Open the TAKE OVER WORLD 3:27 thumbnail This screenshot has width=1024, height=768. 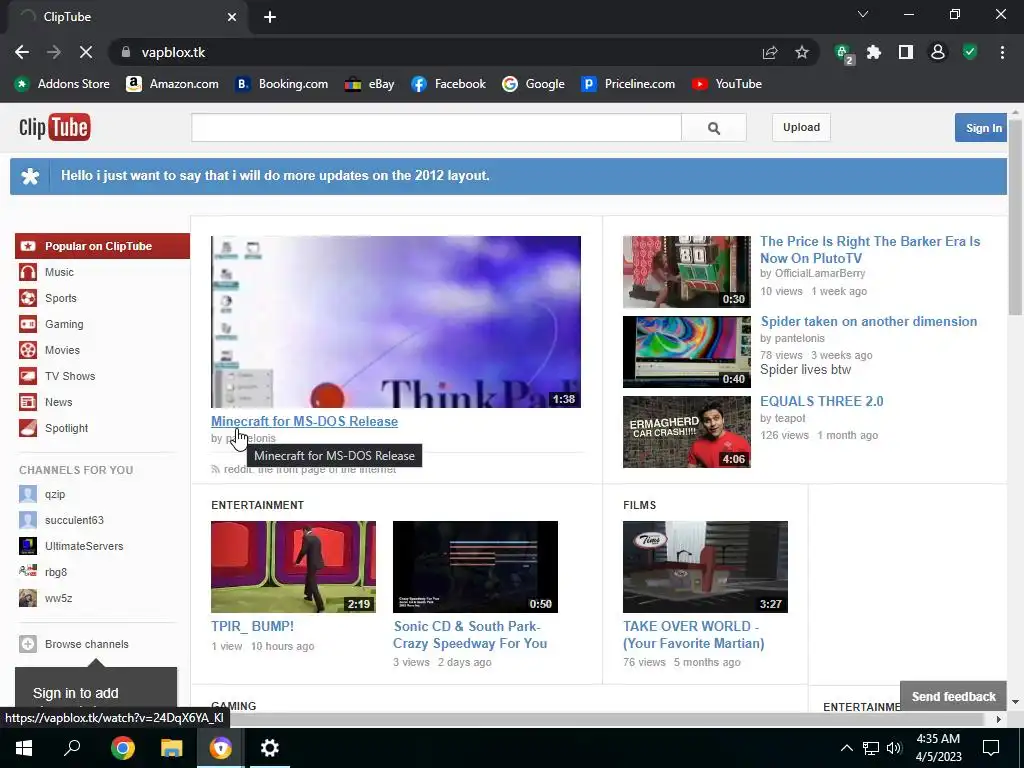click(x=705, y=567)
